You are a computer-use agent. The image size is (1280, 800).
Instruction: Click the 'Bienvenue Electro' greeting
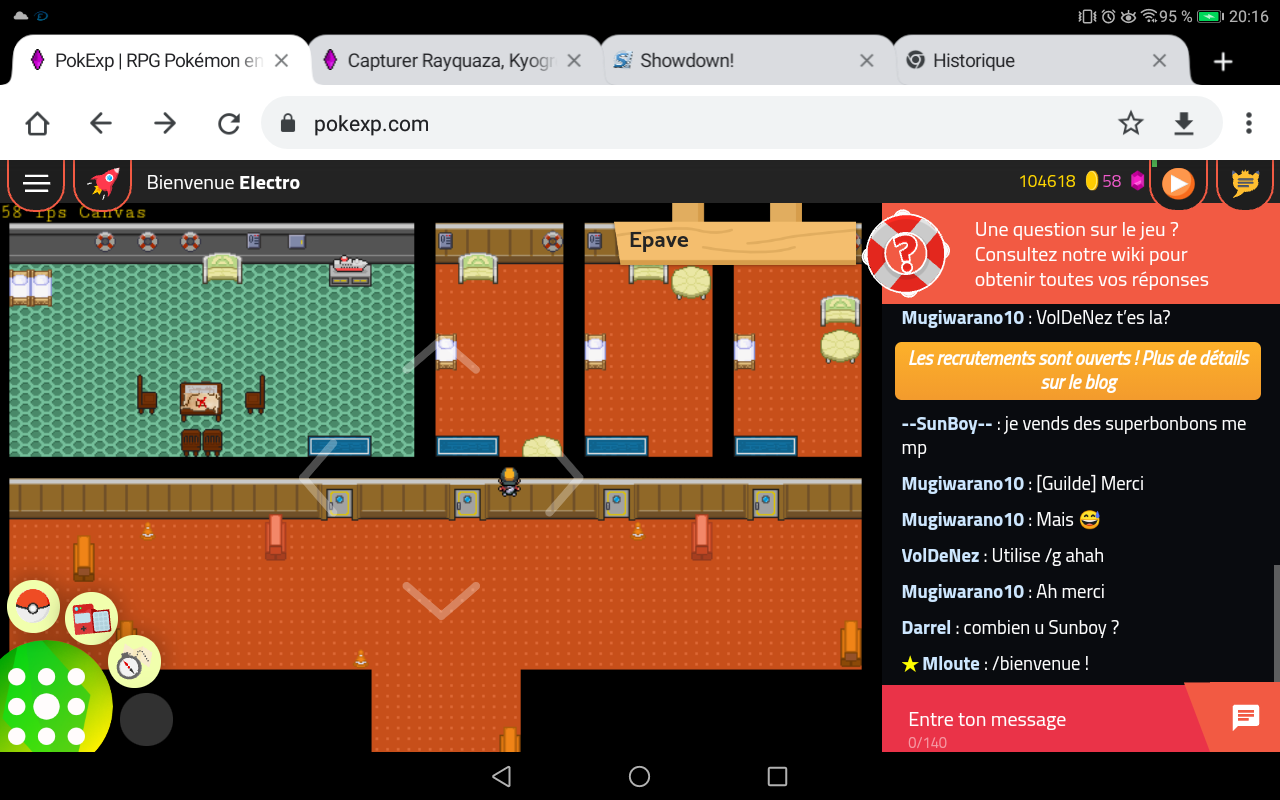223,182
